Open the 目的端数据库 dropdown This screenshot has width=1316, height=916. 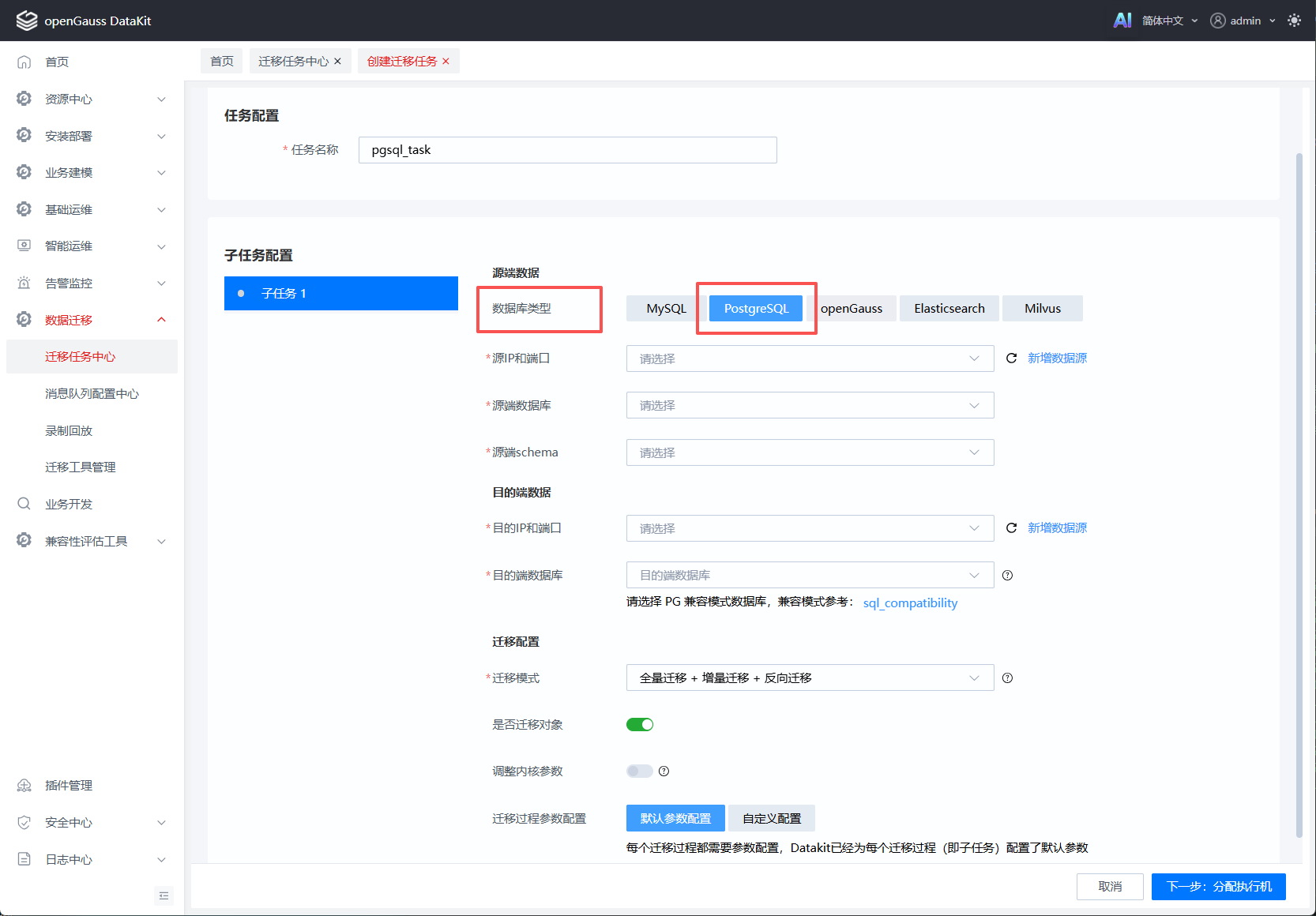810,576
